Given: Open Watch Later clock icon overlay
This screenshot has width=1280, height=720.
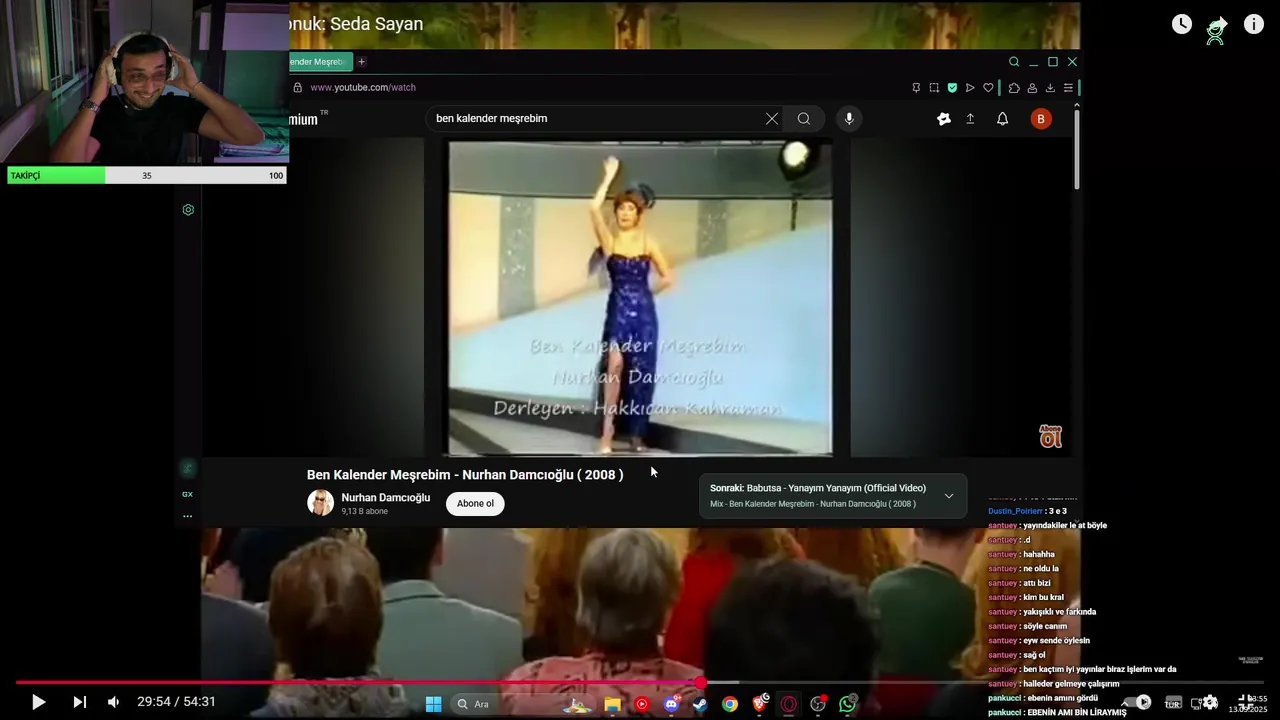Looking at the screenshot, I should click(1182, 24).
